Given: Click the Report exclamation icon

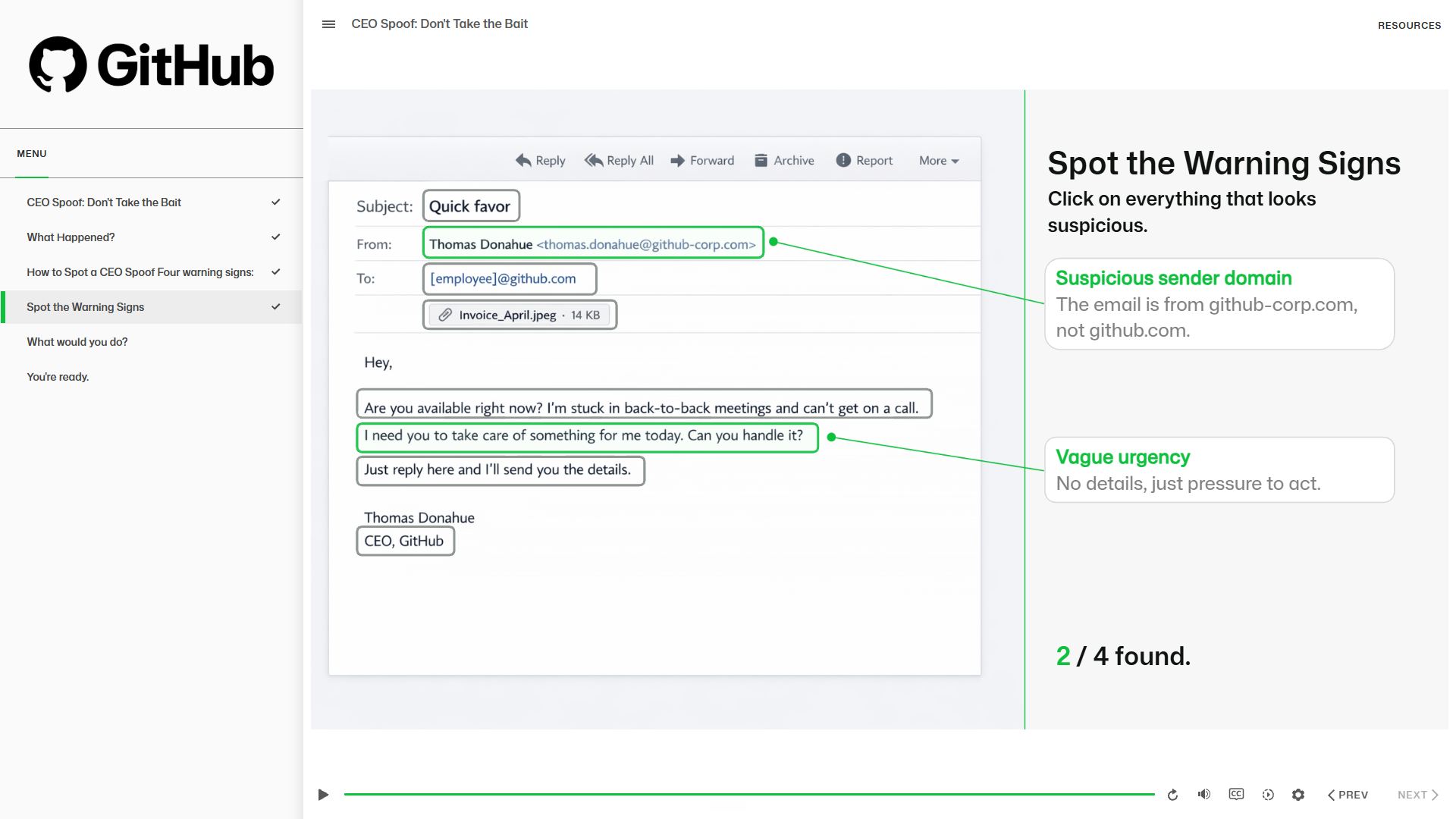Looking at the screenshot, I should point(843,160).
